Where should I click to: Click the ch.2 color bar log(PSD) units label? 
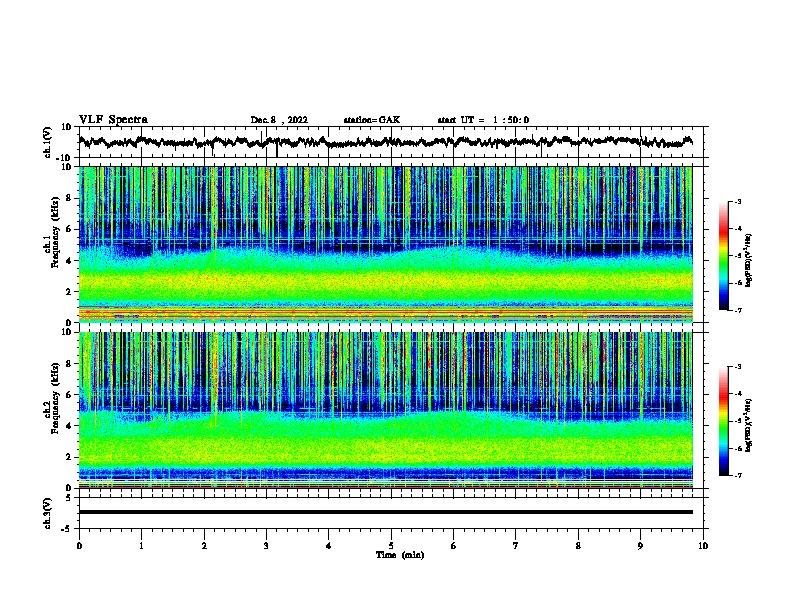749,425
